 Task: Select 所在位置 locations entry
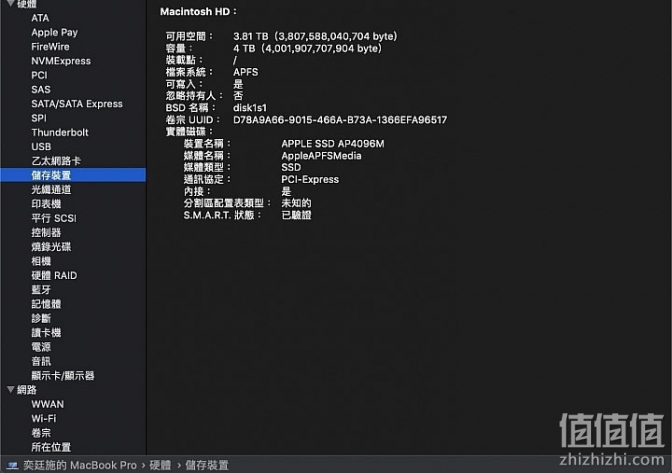(x=51, y=447)
